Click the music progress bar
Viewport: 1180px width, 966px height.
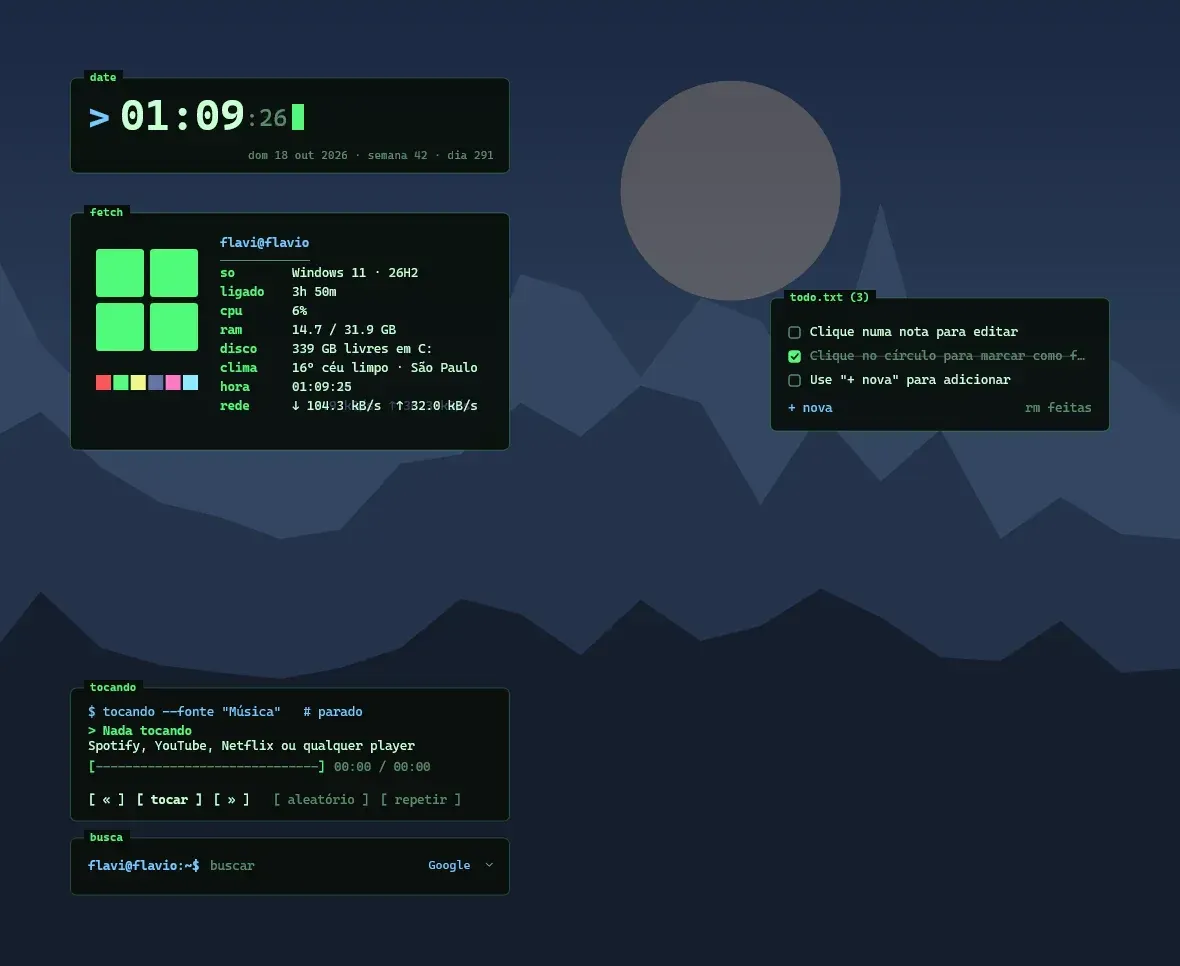pyautogui.click(x=206, y=767)
